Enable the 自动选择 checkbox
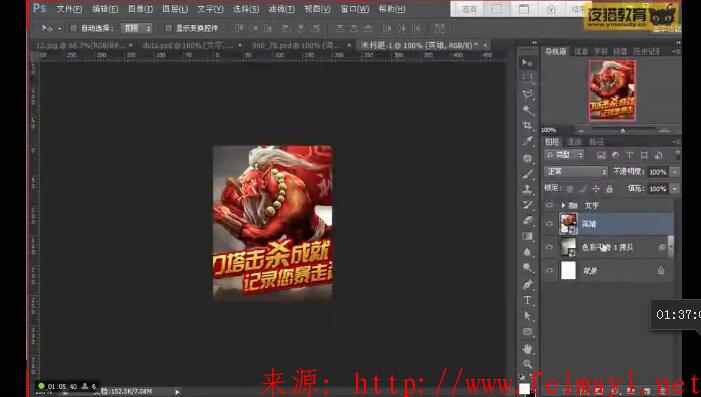Image resolution: width=701 pixels, height=397 pixels. [x=73, y=28]
